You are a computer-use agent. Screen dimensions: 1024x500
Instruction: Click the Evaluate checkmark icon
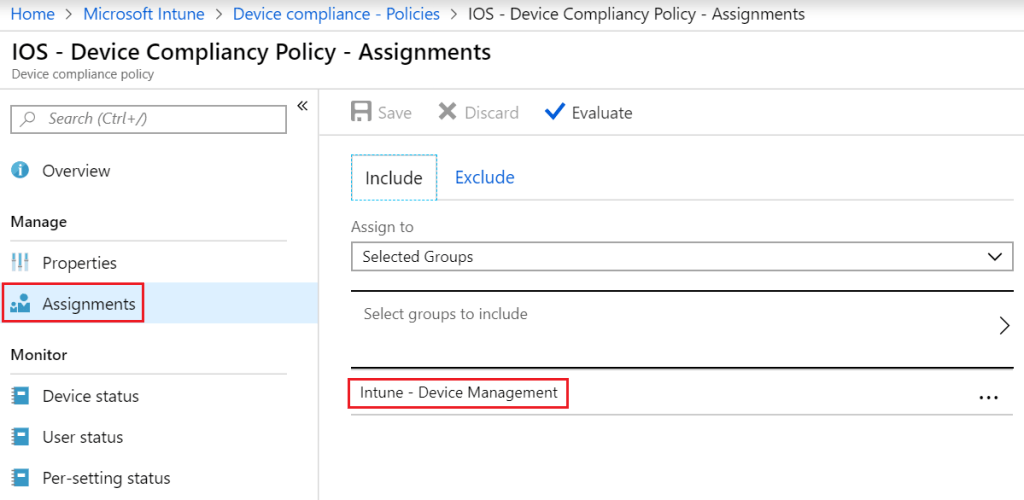555,112
